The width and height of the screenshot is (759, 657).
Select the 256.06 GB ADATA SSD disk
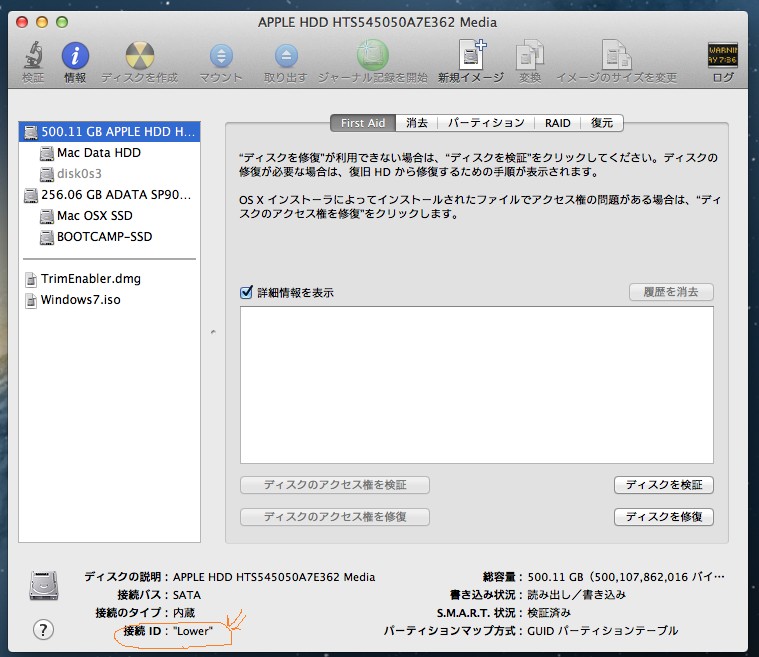[x=108, y=195]
